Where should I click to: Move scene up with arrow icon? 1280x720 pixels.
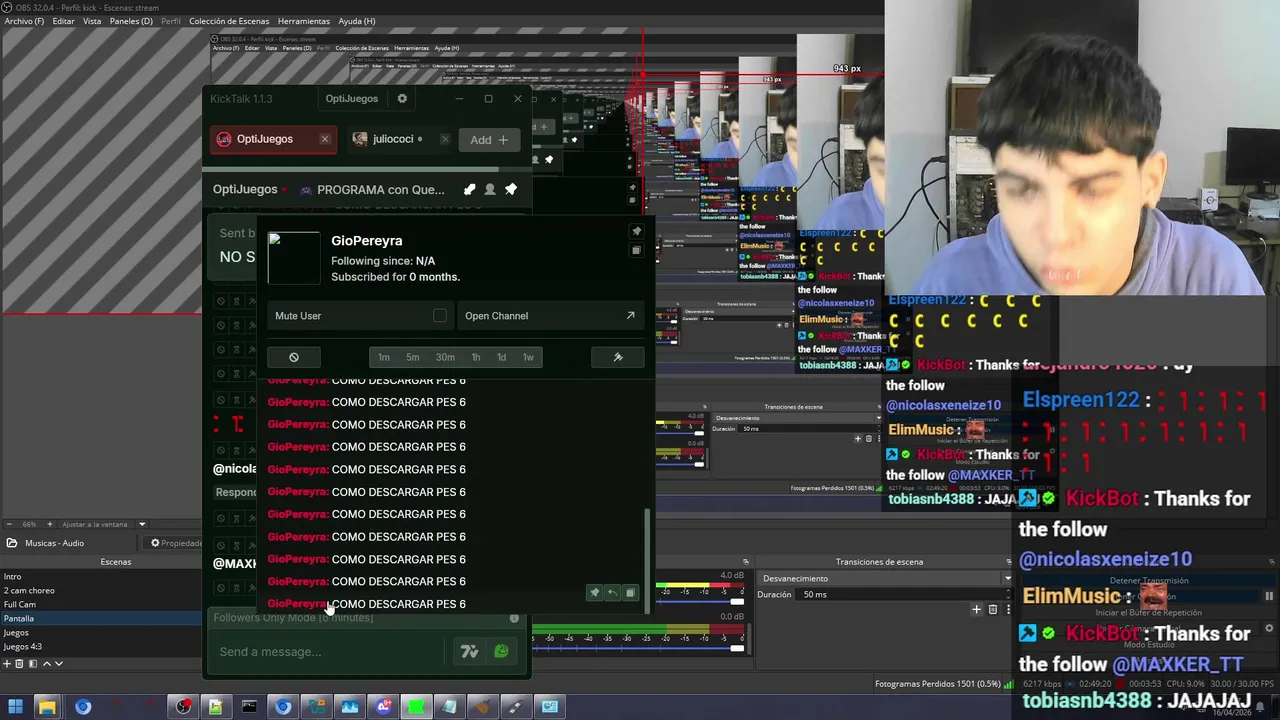[x=46, y=664]
